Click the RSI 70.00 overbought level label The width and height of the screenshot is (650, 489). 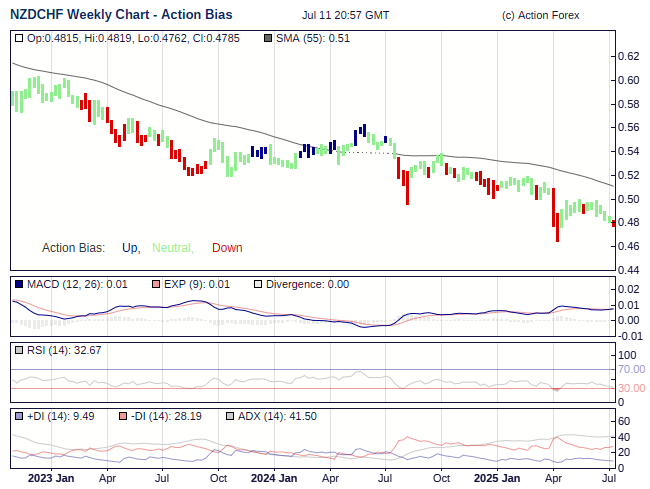[631, 369]
